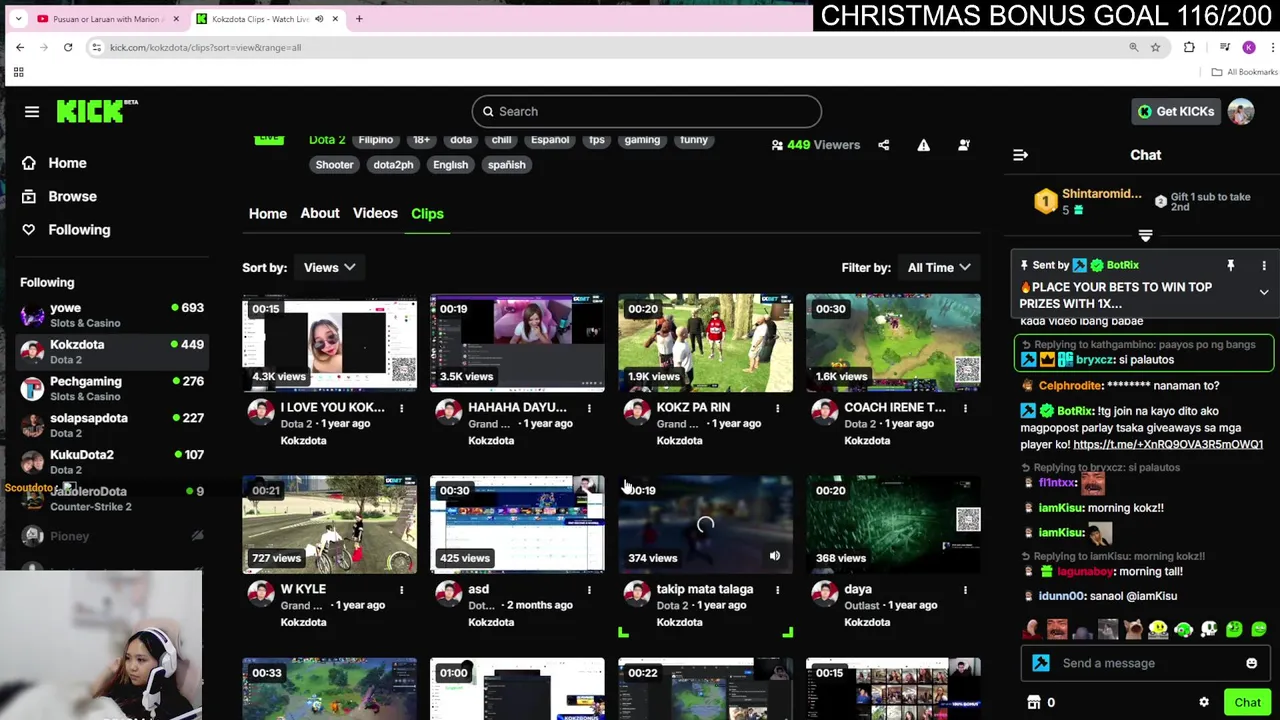Close the Kokzdota Clips browser tab

coord(335,19)
